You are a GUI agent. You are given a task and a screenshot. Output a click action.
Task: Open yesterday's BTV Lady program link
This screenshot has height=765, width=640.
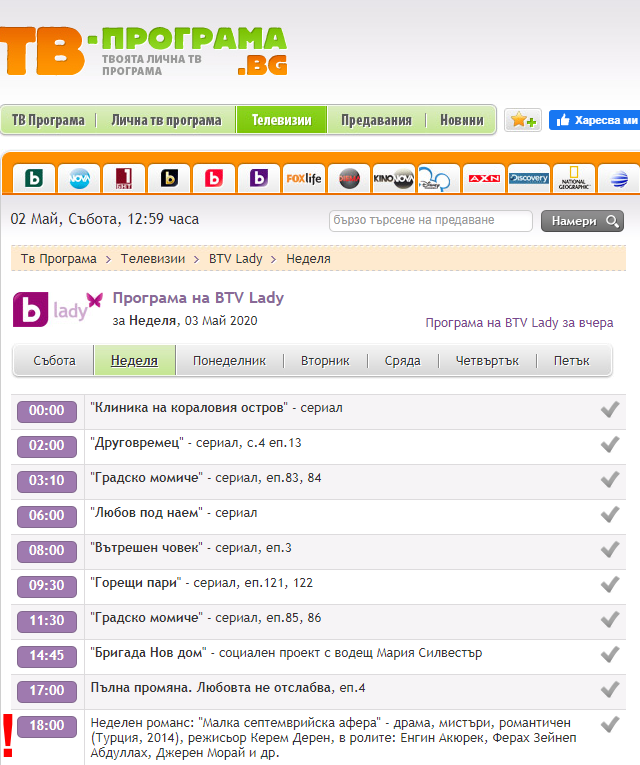(519, 322)
